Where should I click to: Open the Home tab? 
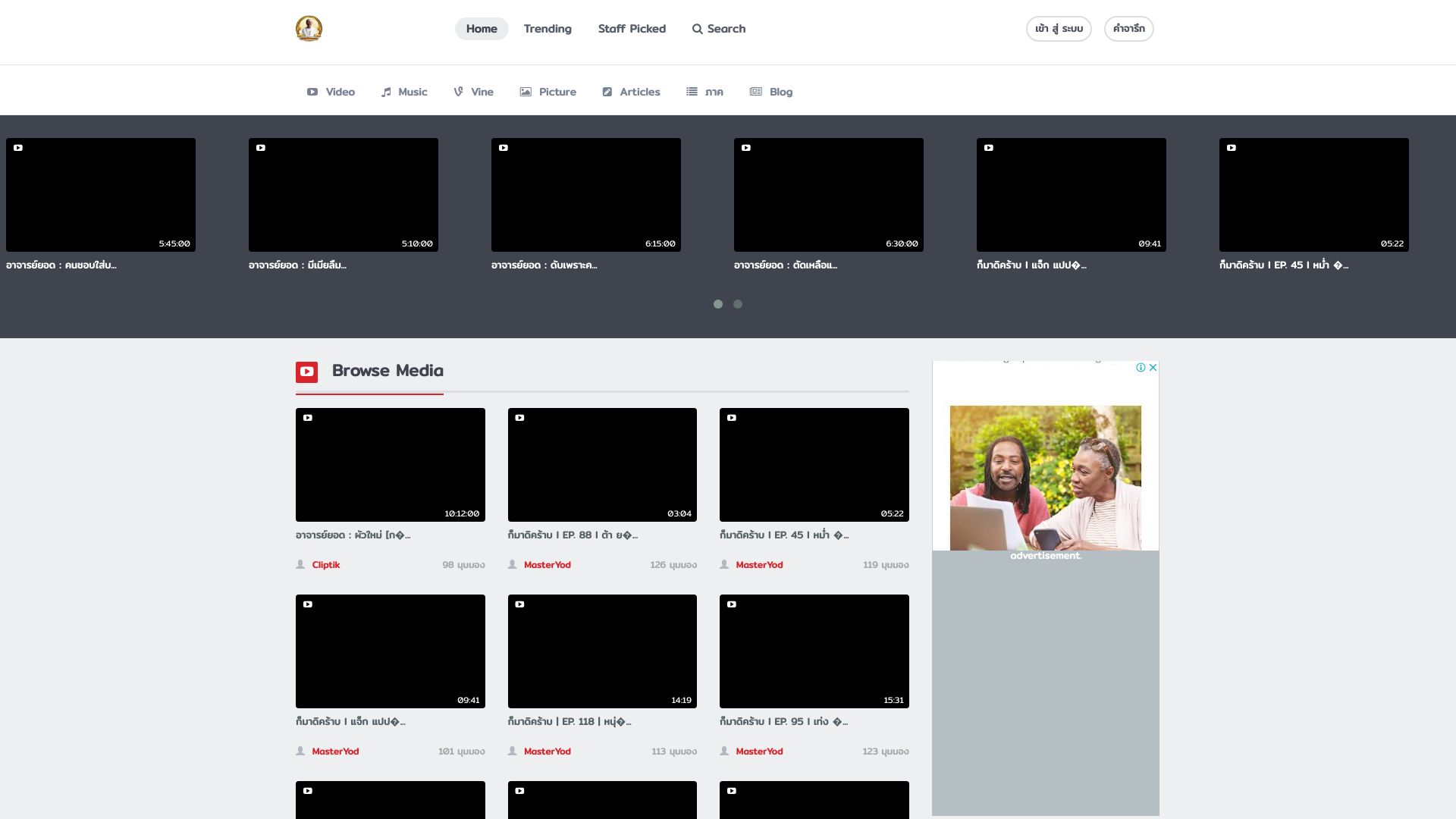click(x=482, y=29)
